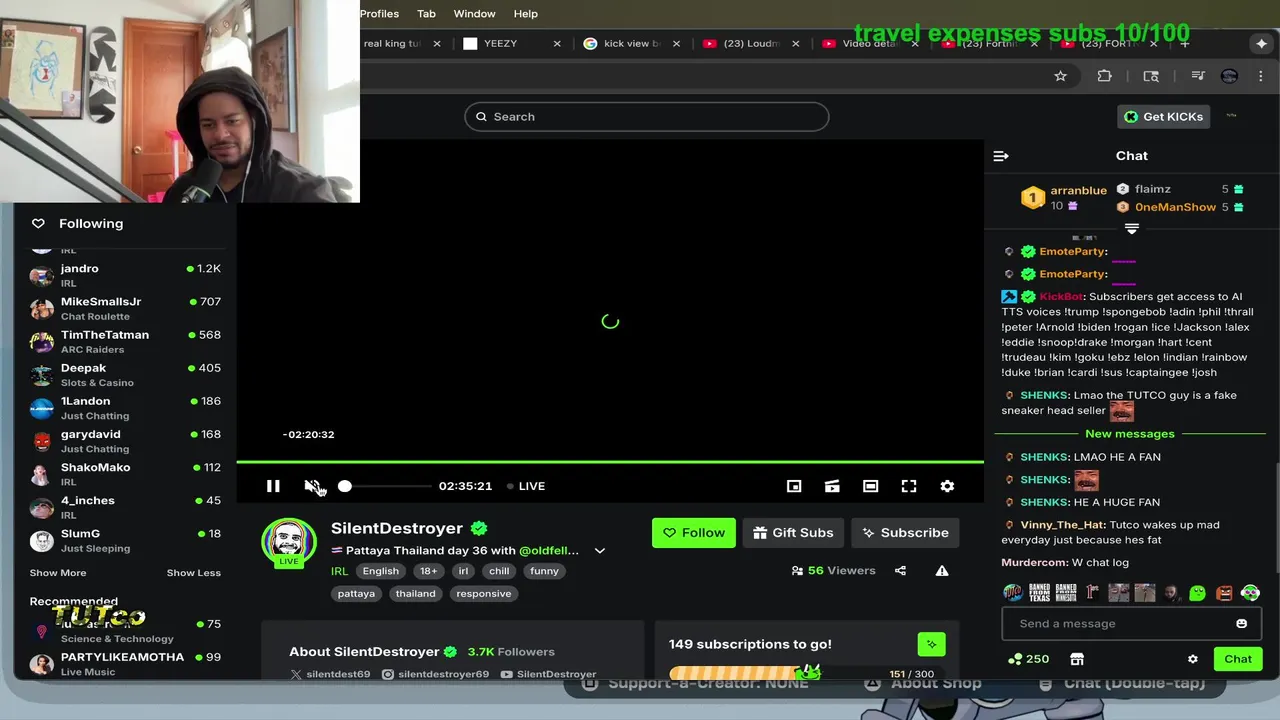The image size is (1280, 720).
Task: Open player settings gear
Action: (947, 486)
